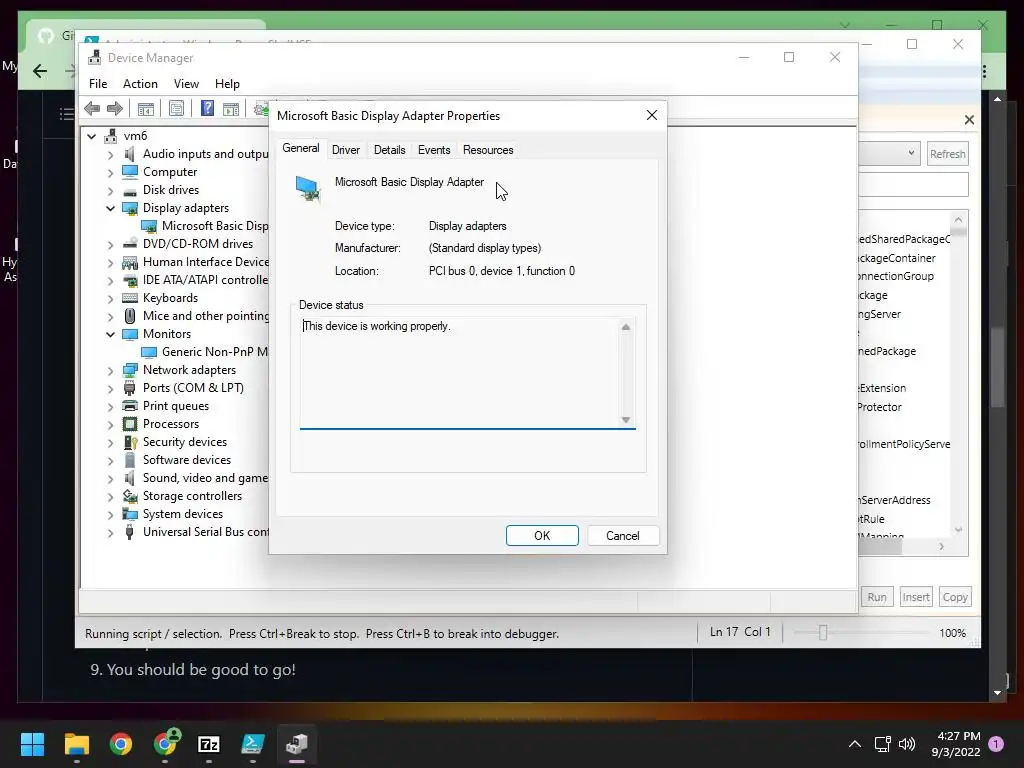
Task: Select the Generic Non-PnP Monitor tree item
Action: [x=205, y=352]
